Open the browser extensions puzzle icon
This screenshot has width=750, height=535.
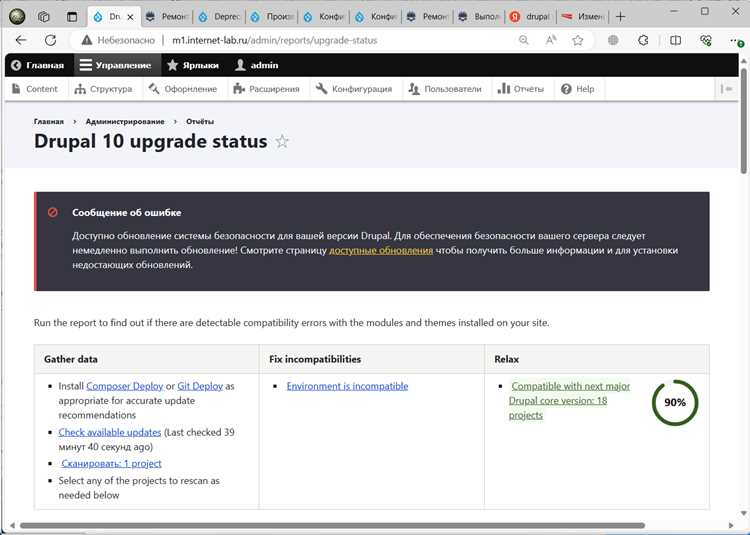[643, 40]
